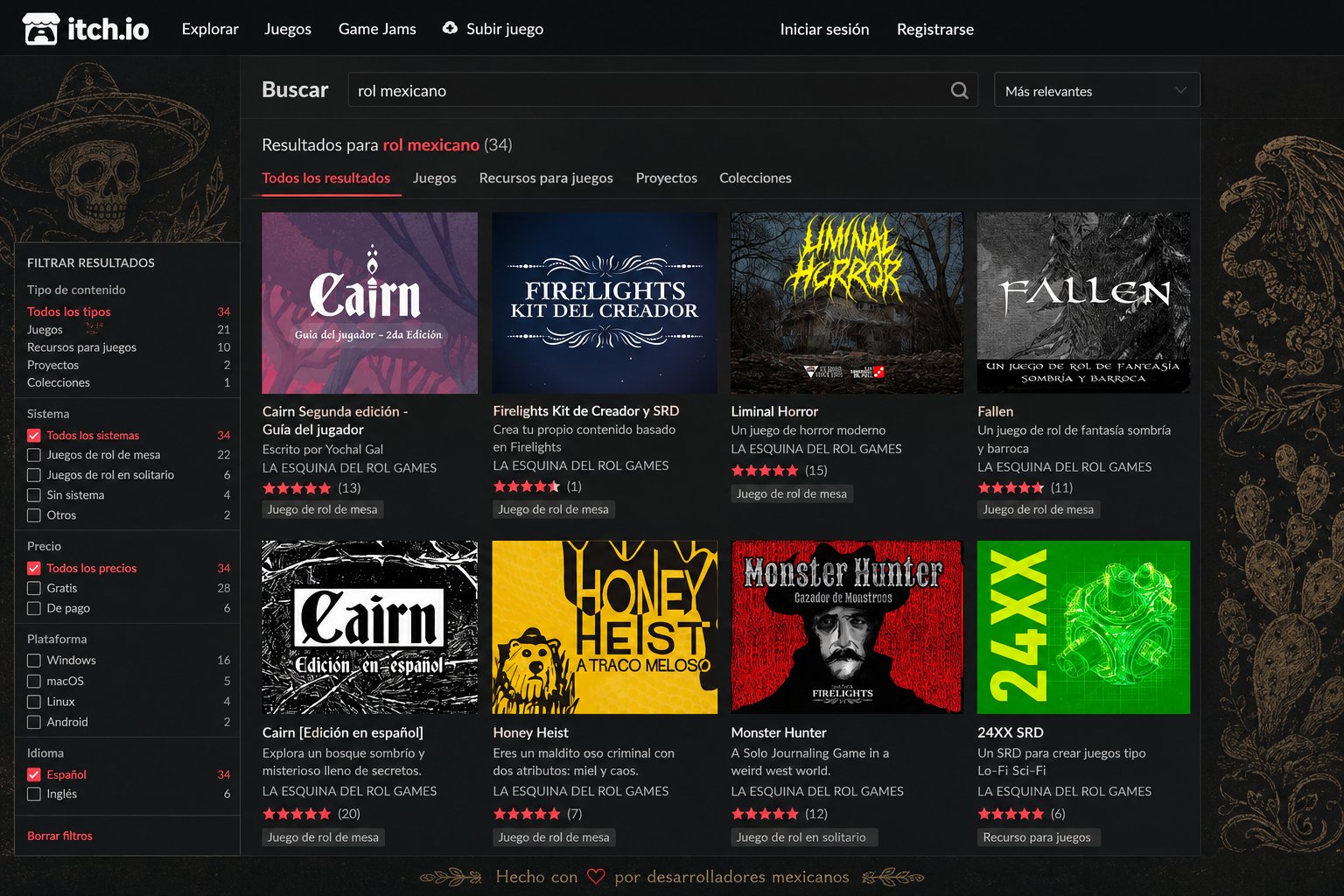
Task: Click author LA ESQUINA DEL ROL GAMES under Fallen
Action: [1065, 467]
